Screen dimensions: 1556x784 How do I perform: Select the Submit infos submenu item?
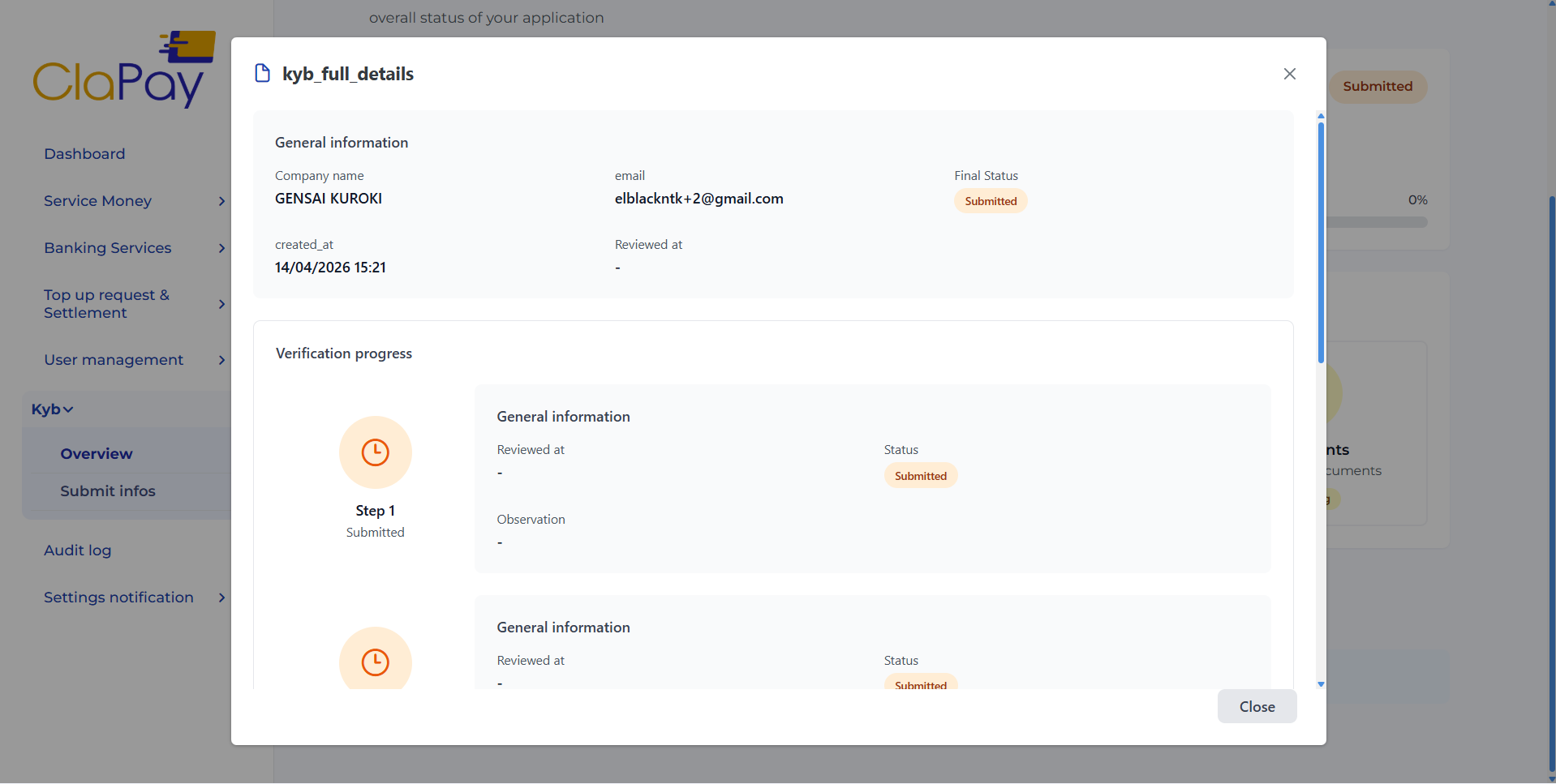click(x=108, y=491)
